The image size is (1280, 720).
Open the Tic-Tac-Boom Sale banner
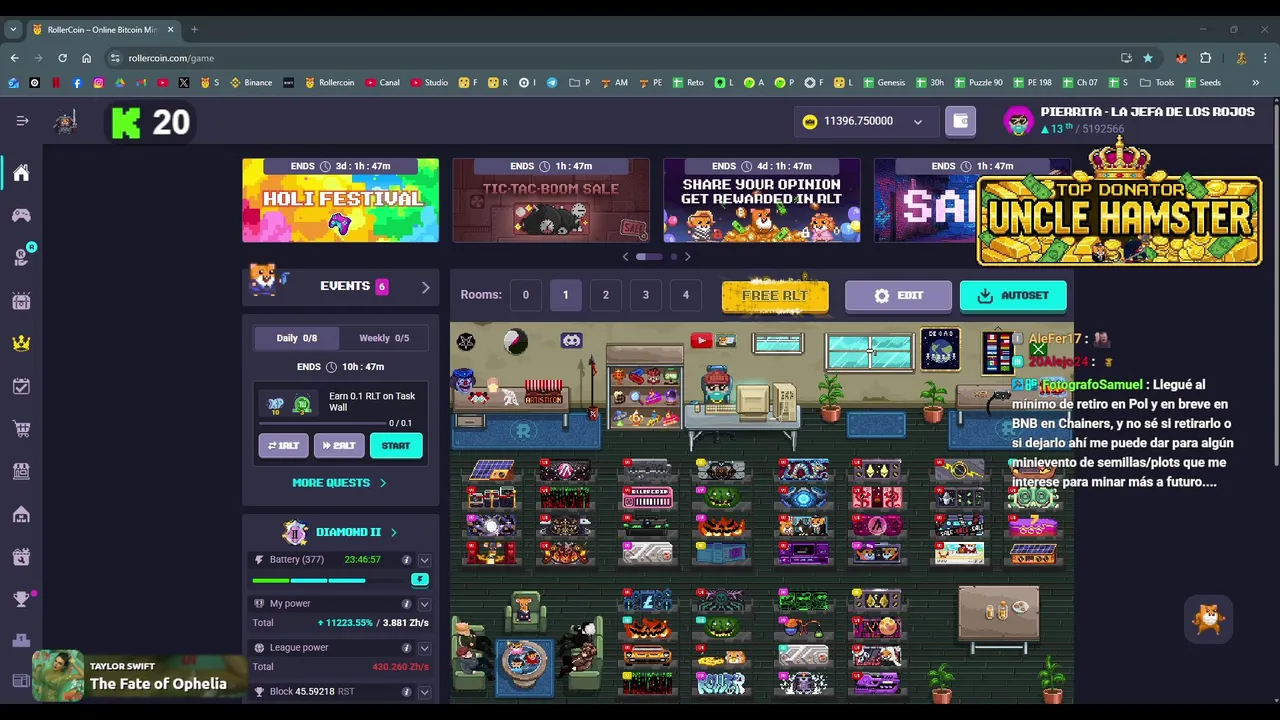[551, 200]
